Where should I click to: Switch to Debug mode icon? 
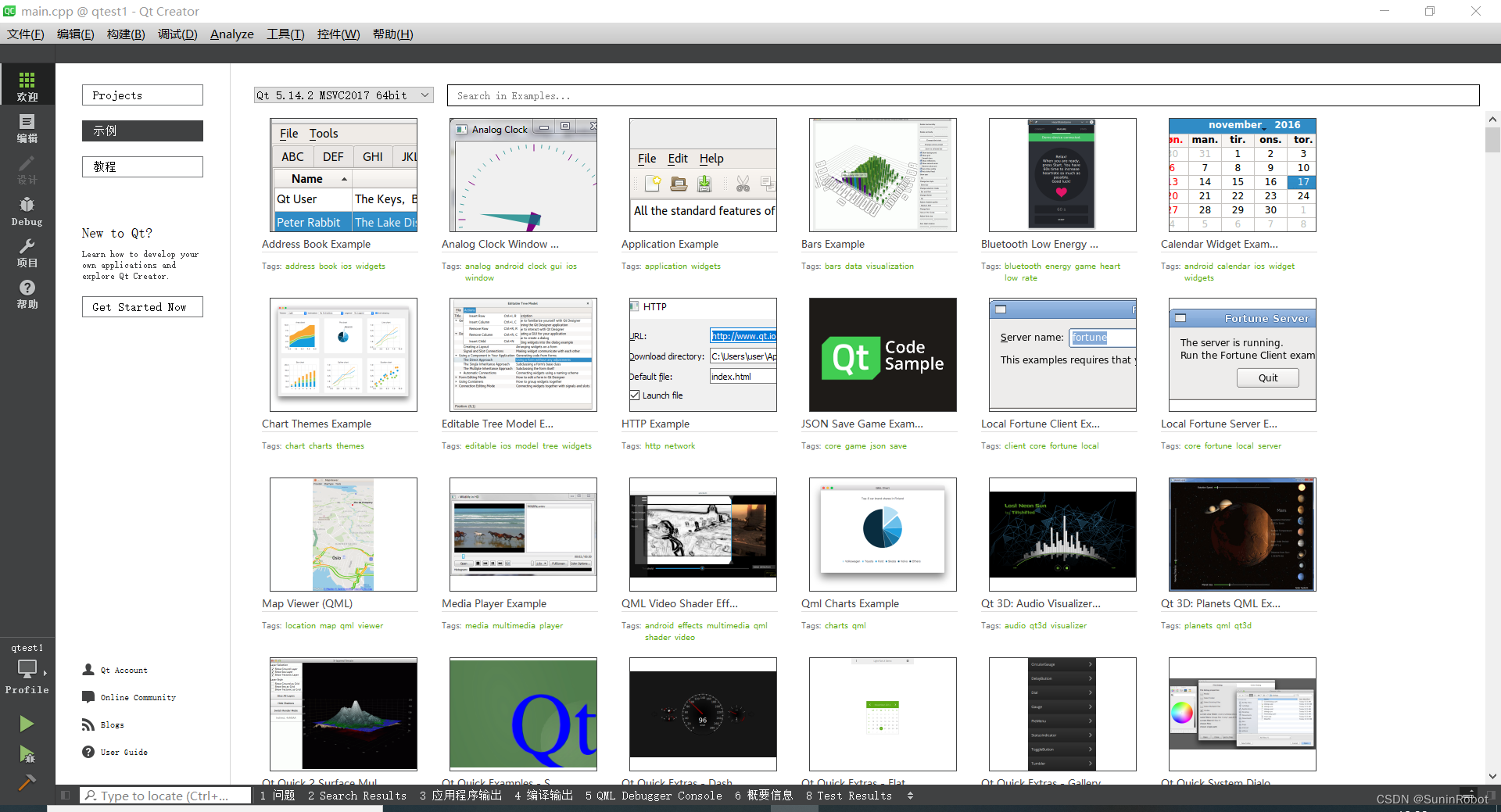27,204
